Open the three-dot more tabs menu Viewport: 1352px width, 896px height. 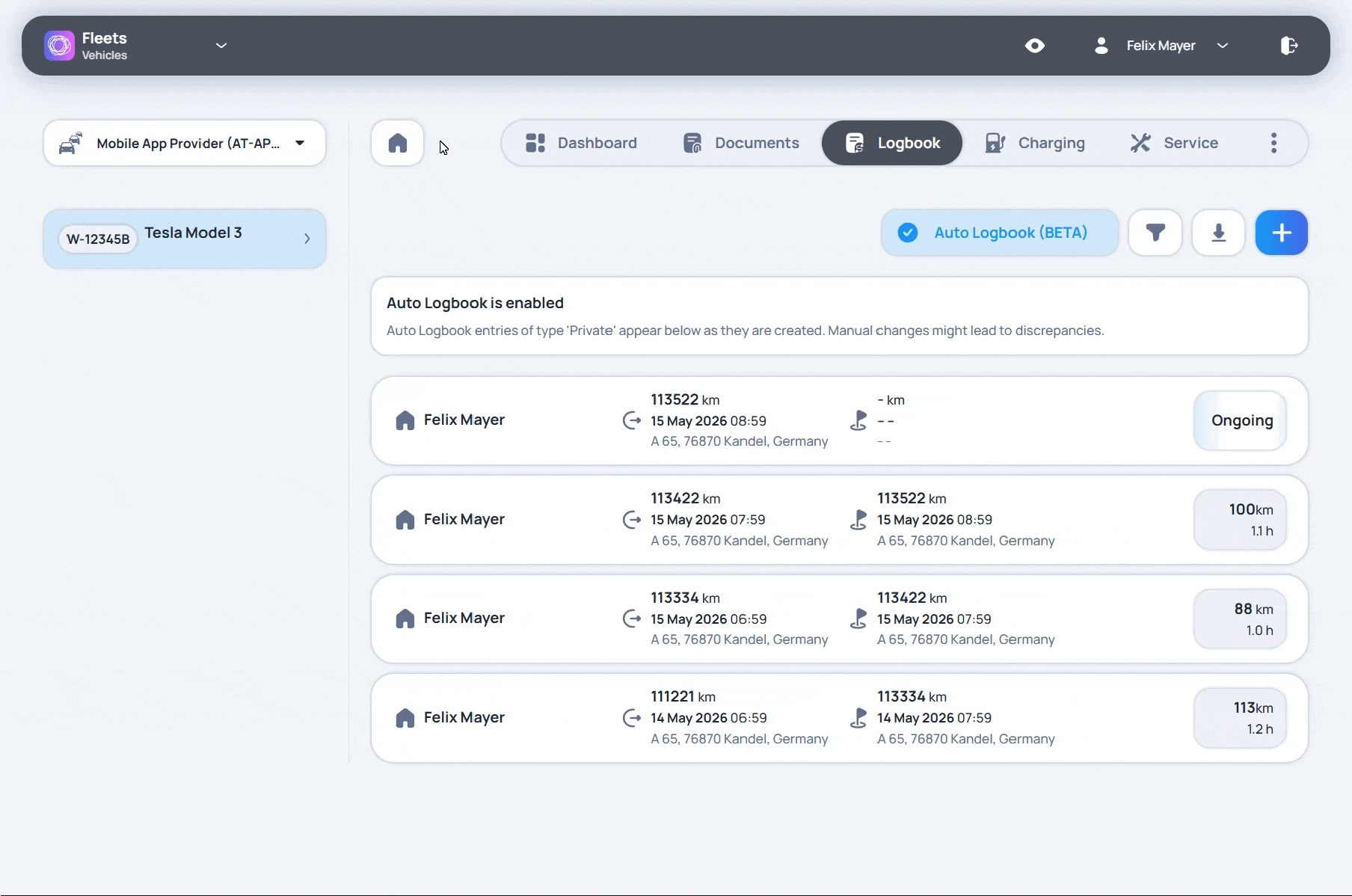(1274, 143)
